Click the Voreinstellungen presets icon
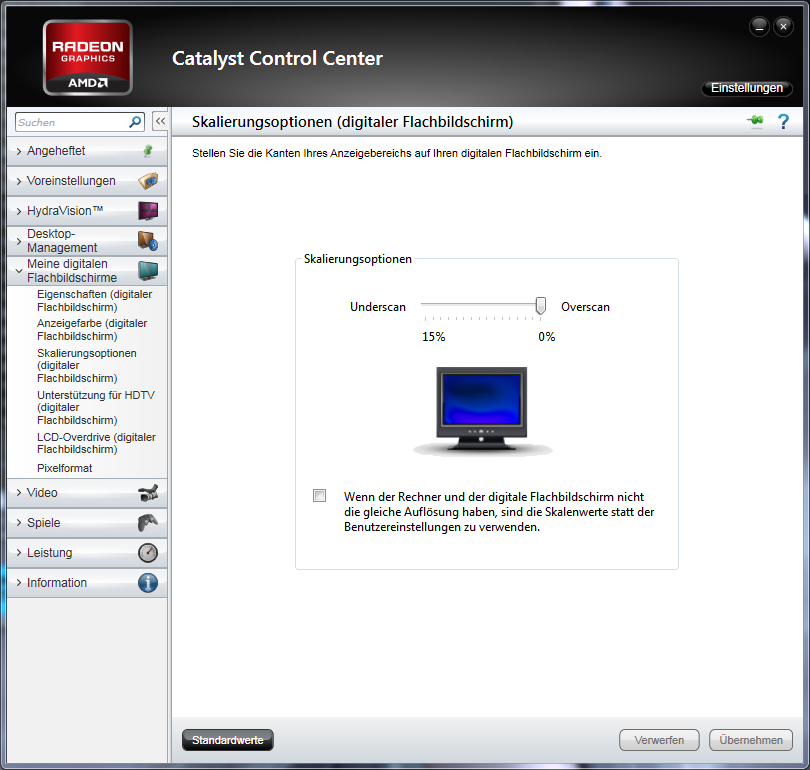Viewport: 810px width, 770px height. 148,181
